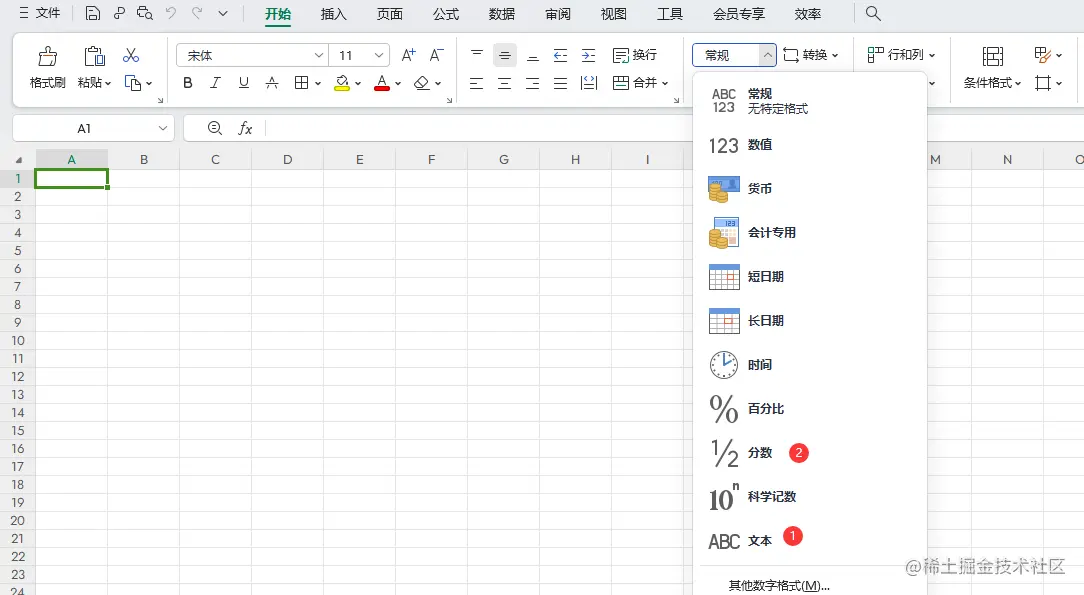Viewport: 1084px width, 595px height.
Task: Collapse the number format dropdown (常规)
Action: [767, 55]
